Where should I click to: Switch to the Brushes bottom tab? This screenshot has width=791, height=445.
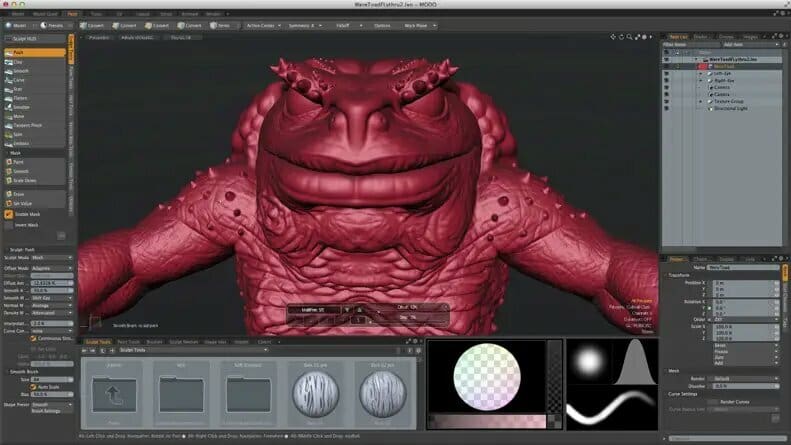click(x=154, y=342)
